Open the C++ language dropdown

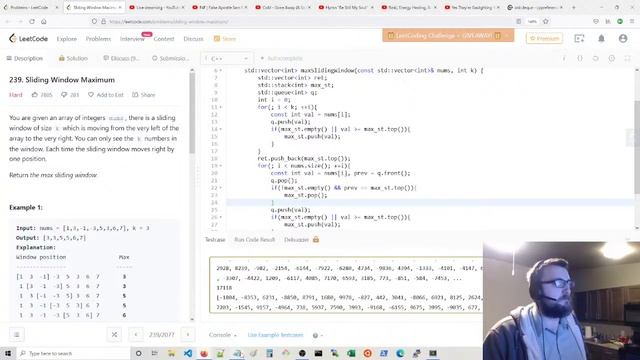point(227,58)
